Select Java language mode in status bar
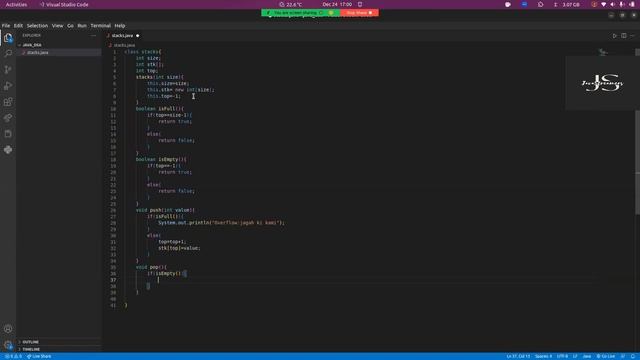The width and height of the screenshot is (640, 360). point(587,356)
